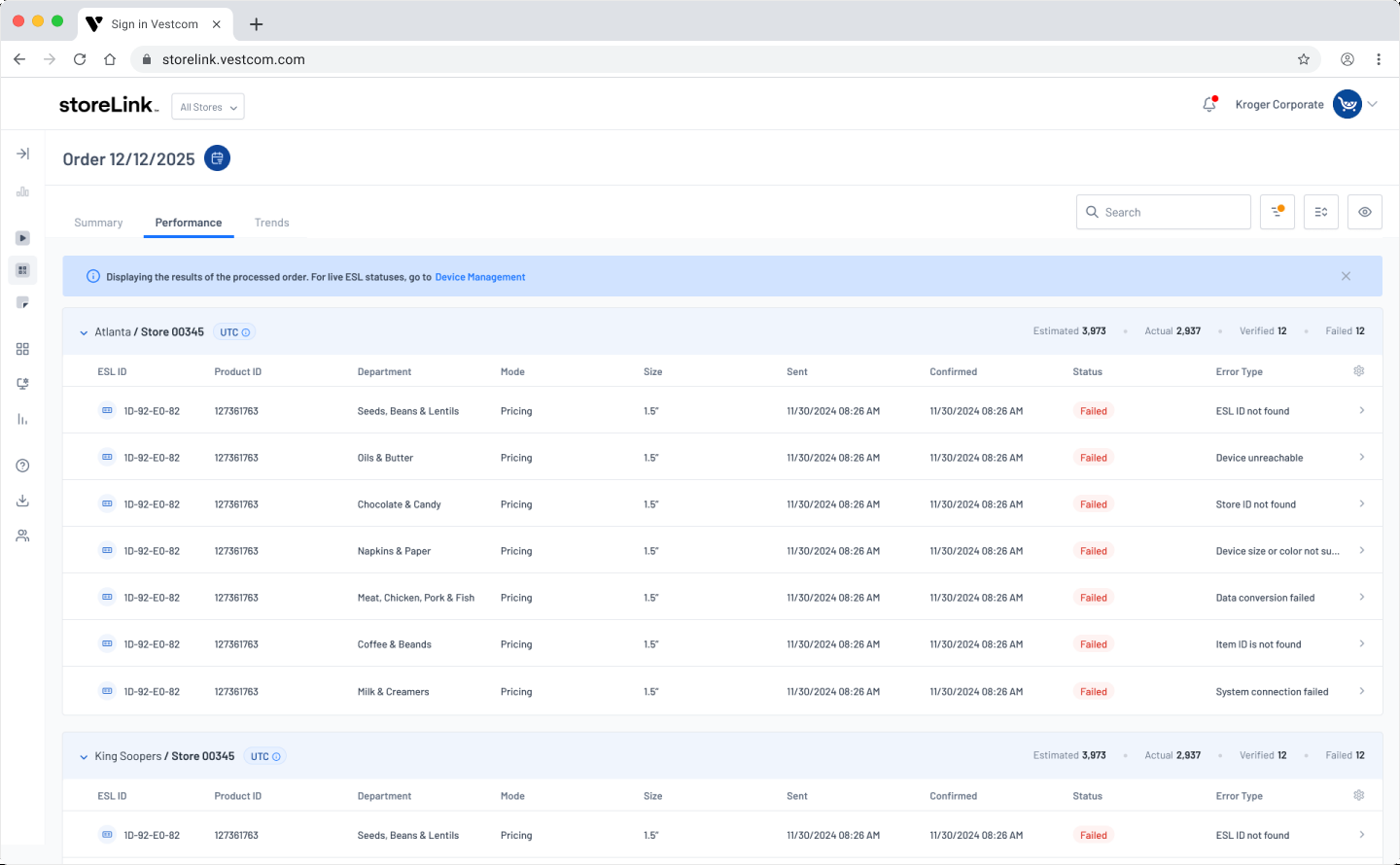Click into the Search field

[1164, 212]
